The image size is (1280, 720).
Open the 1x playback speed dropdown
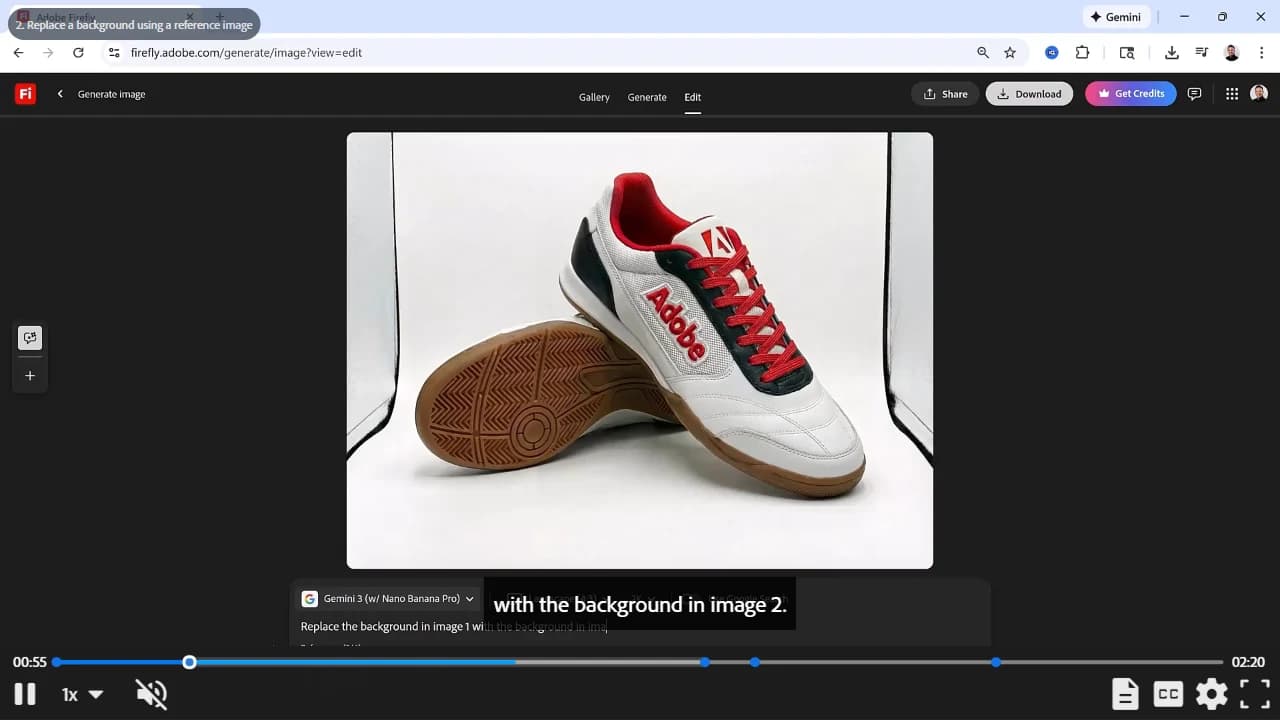[82, 694]
